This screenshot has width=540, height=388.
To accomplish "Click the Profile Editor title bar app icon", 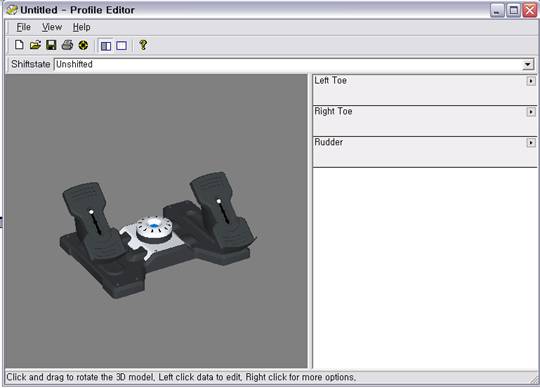I will click(x=11, y=10).
